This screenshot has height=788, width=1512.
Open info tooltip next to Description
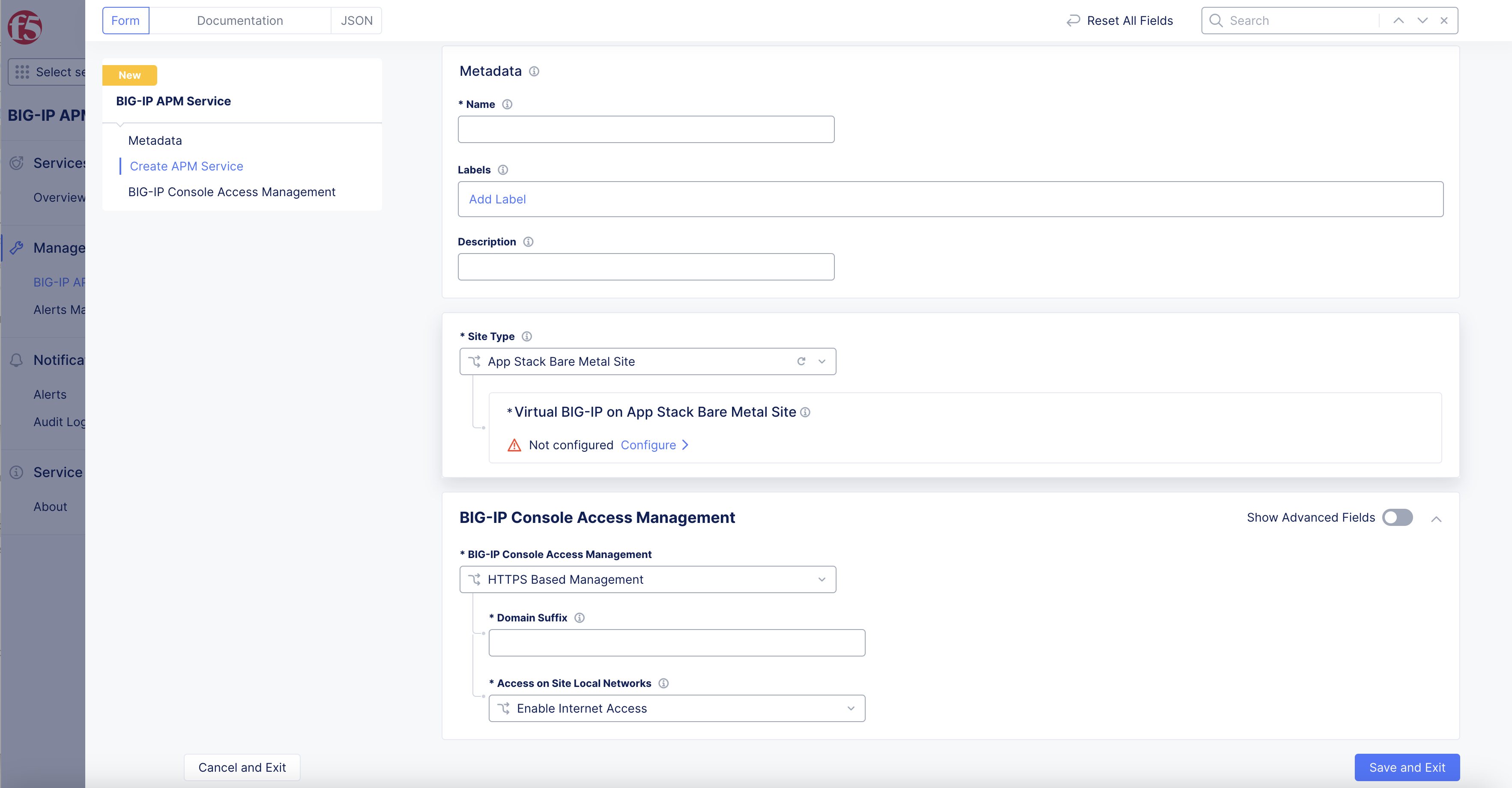[528, 242]
